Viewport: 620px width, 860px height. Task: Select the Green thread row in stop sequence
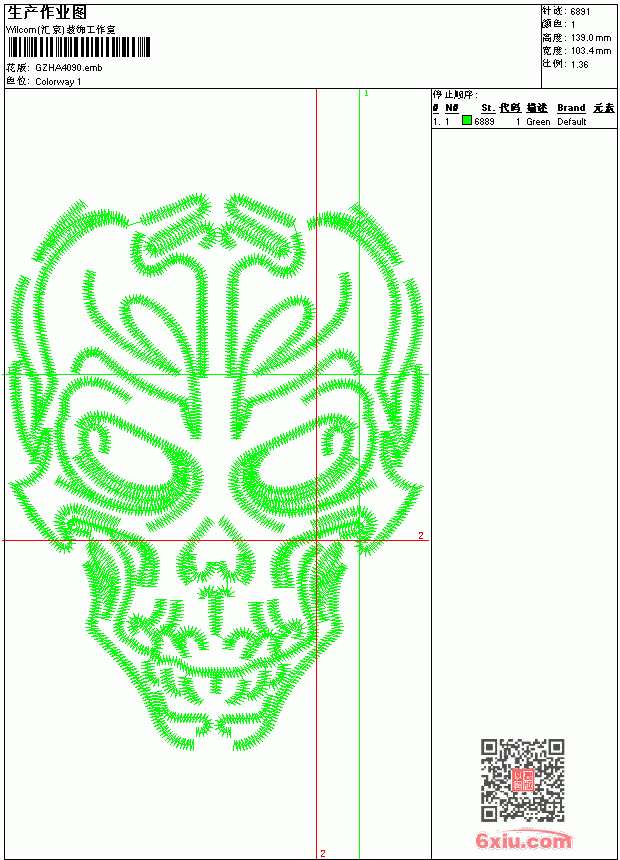click(524, 121)
